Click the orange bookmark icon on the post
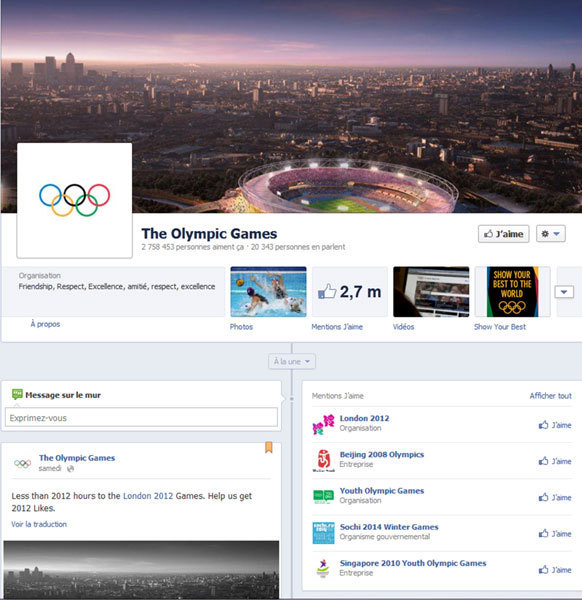This screenshot has width=582, height=600. tap(269, 447)
